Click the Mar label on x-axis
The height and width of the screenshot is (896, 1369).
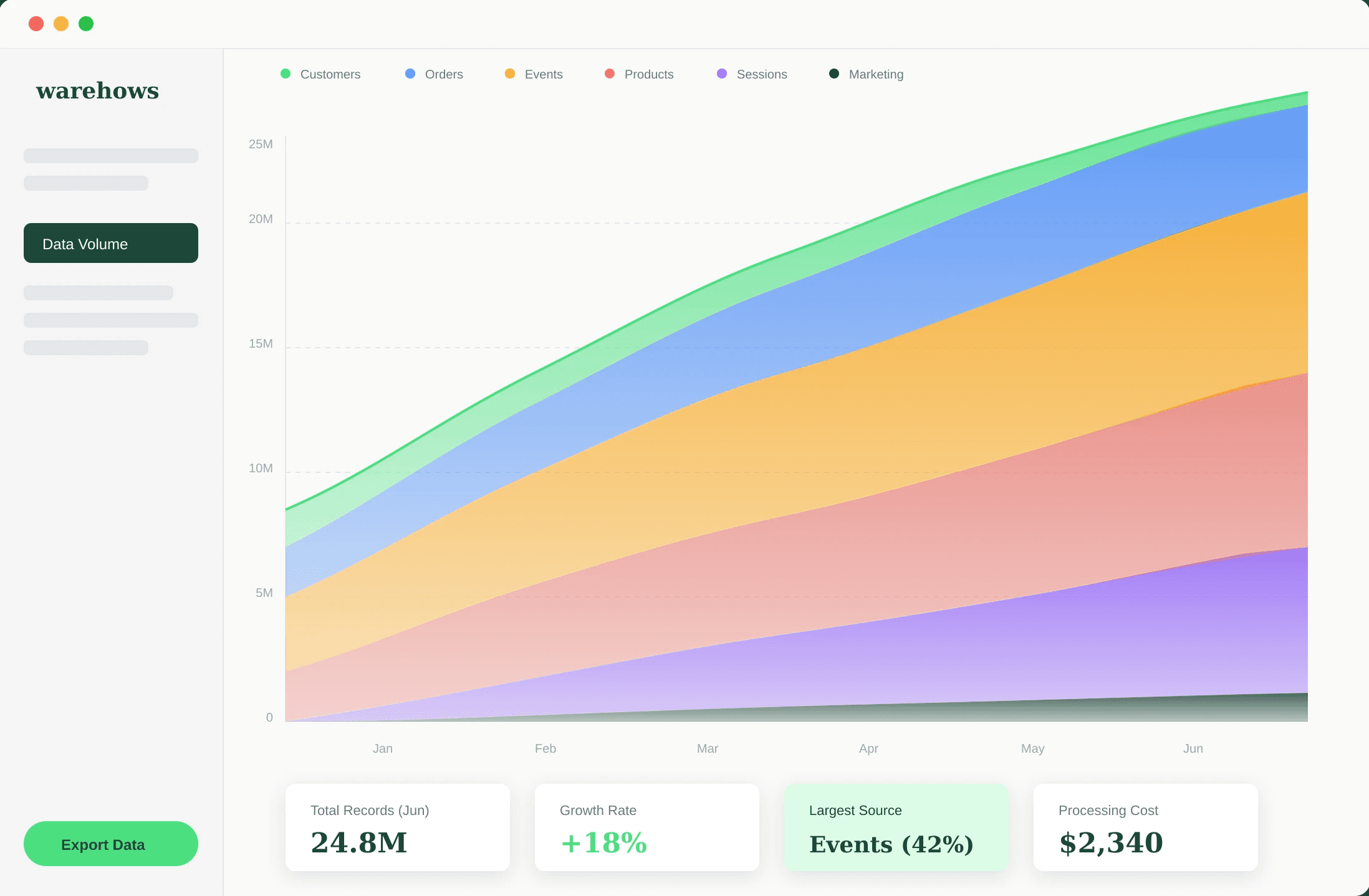[707, 748]
